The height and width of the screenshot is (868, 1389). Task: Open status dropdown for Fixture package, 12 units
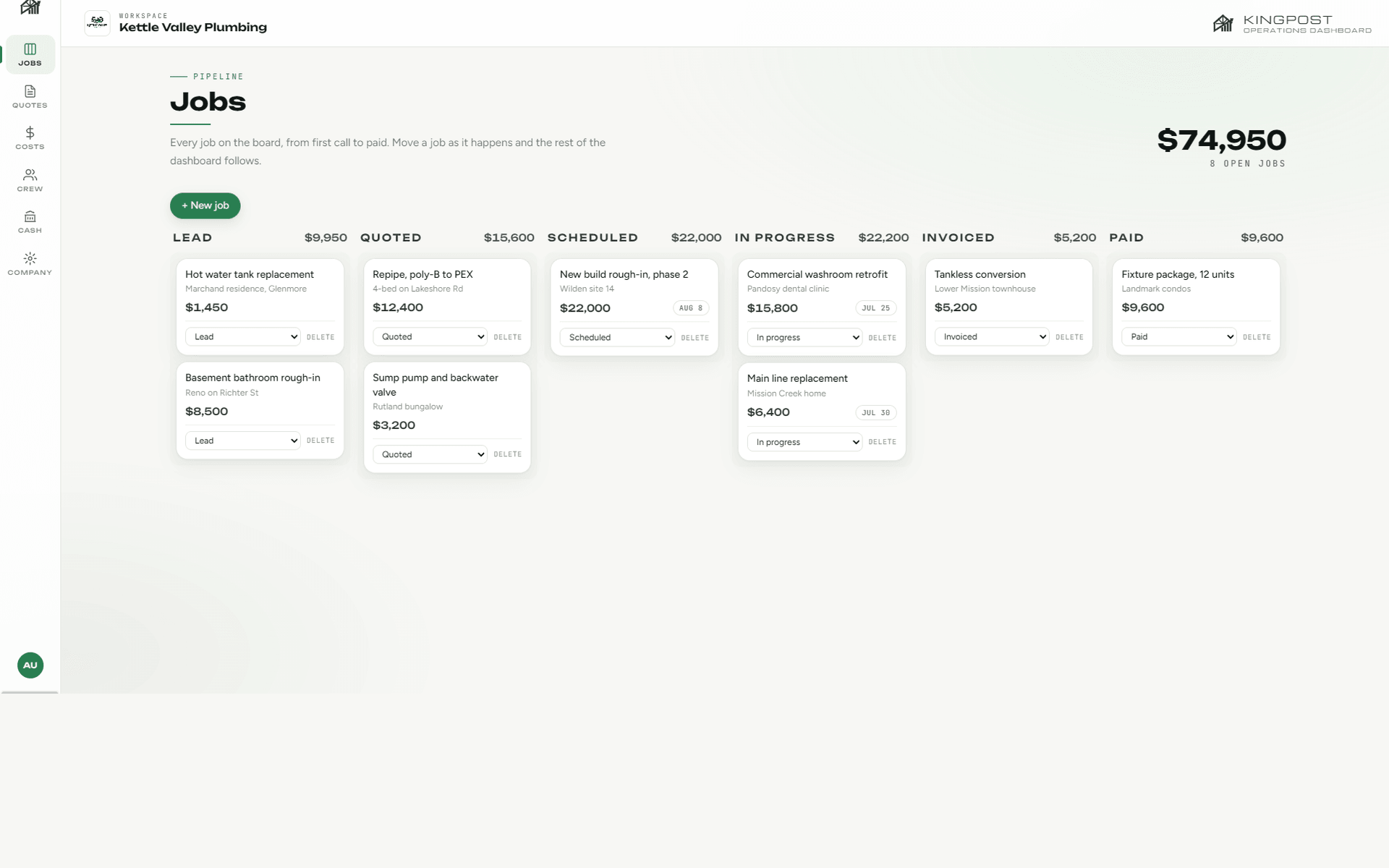click(1179, 337)
